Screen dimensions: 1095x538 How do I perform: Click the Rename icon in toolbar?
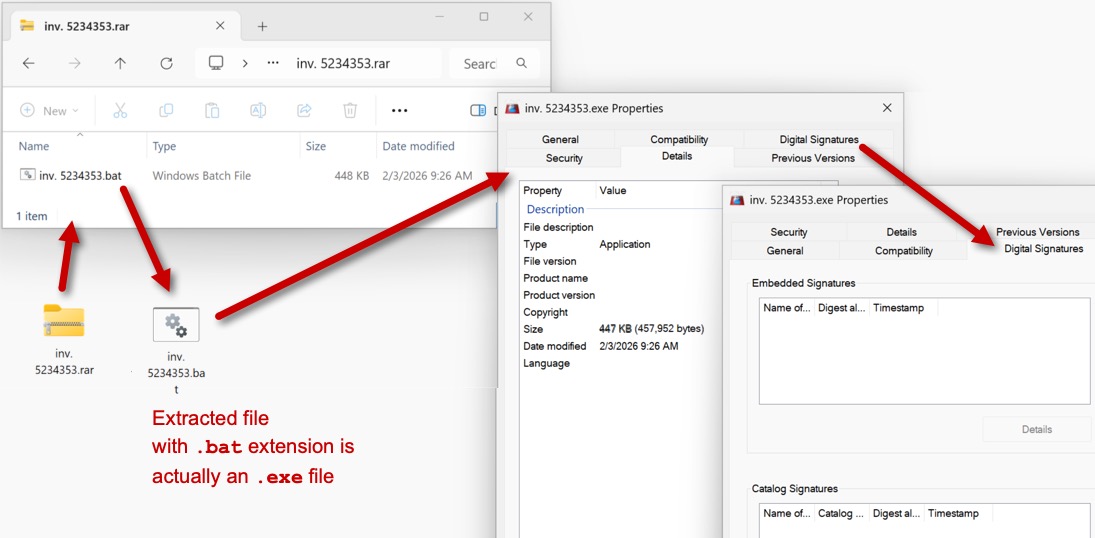[x=258, y=110]
